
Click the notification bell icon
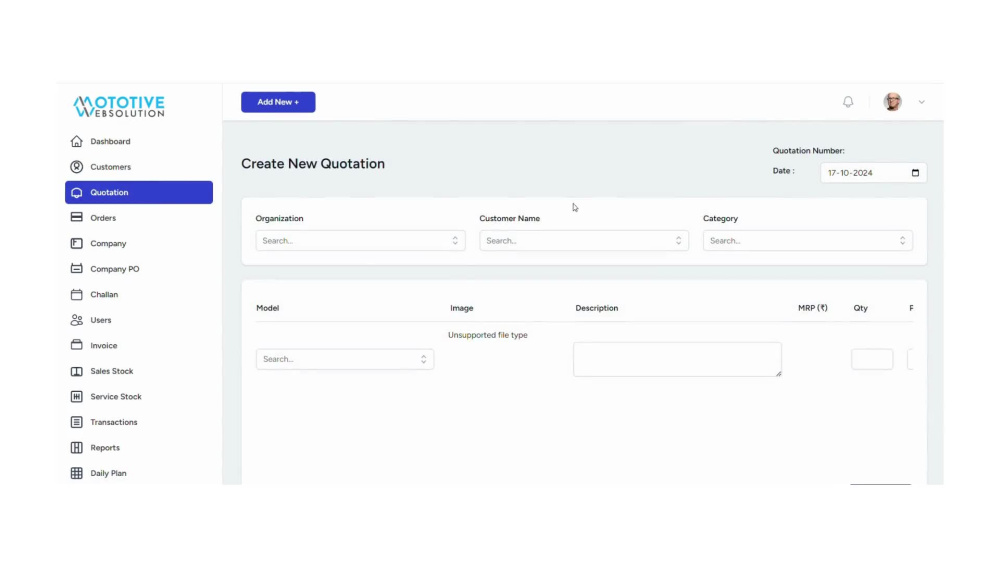[848, 101]
